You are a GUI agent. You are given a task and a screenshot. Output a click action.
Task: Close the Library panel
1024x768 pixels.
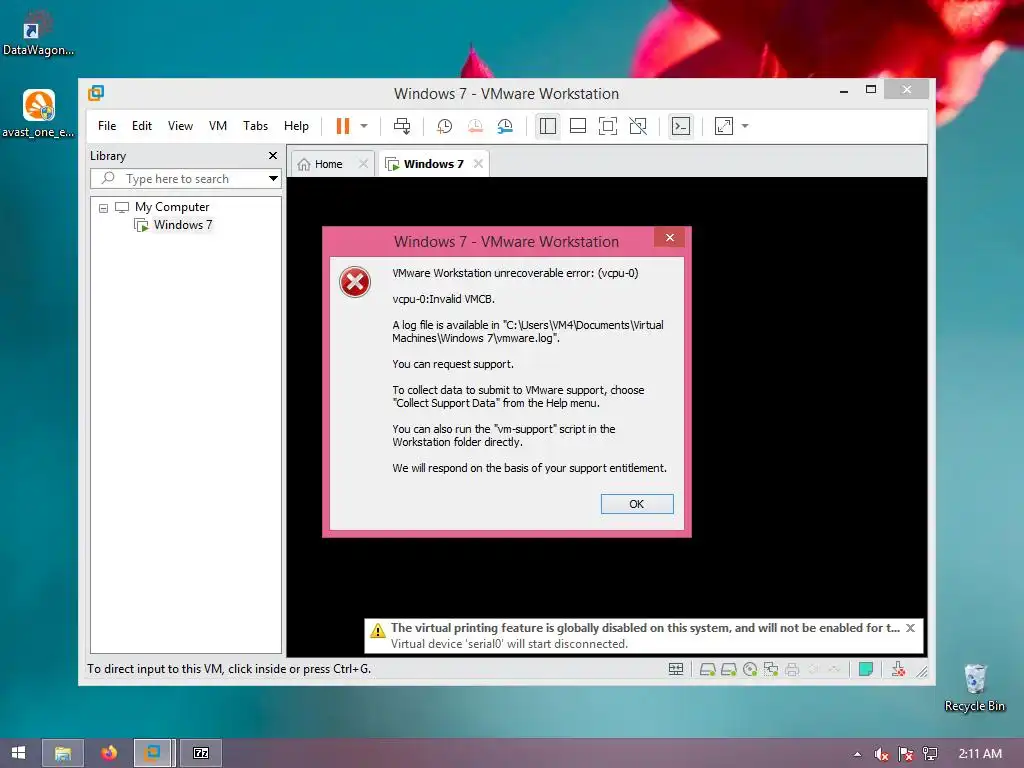[273, 155]
